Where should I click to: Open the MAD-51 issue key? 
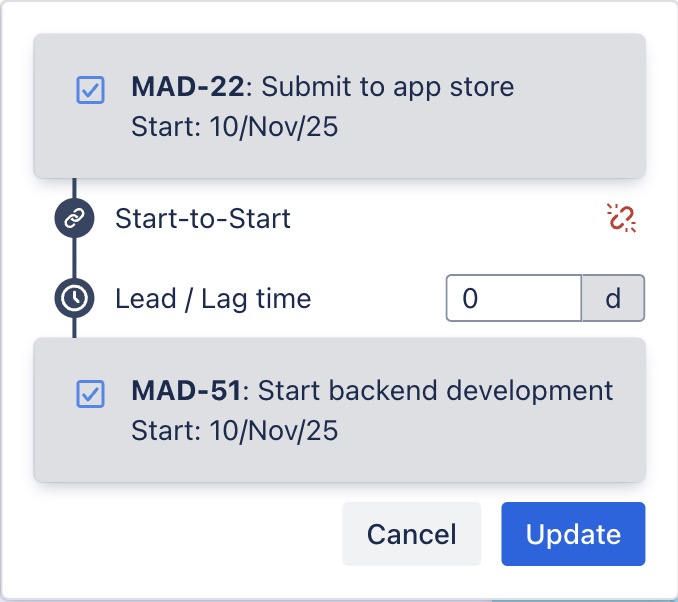tap(186, 390)
